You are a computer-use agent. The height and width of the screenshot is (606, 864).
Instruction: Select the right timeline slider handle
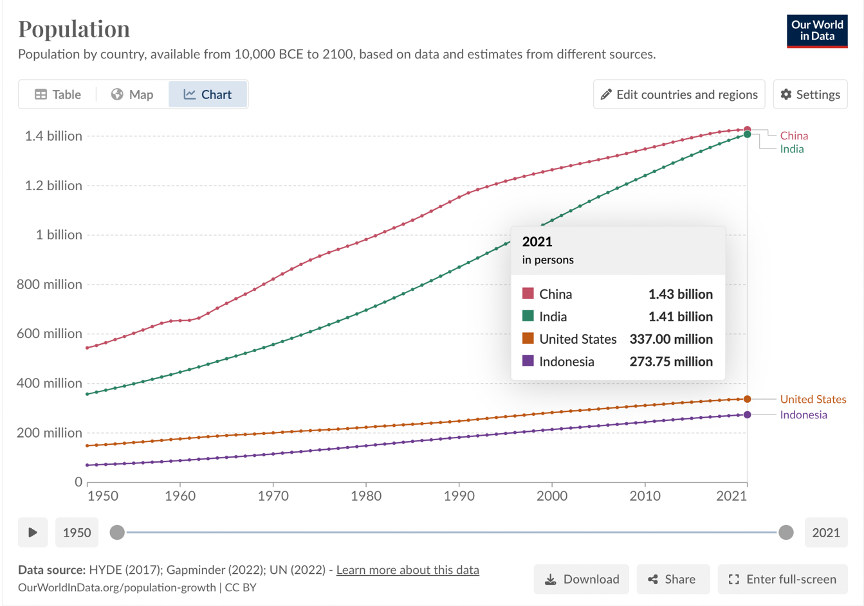pos(786,532)
